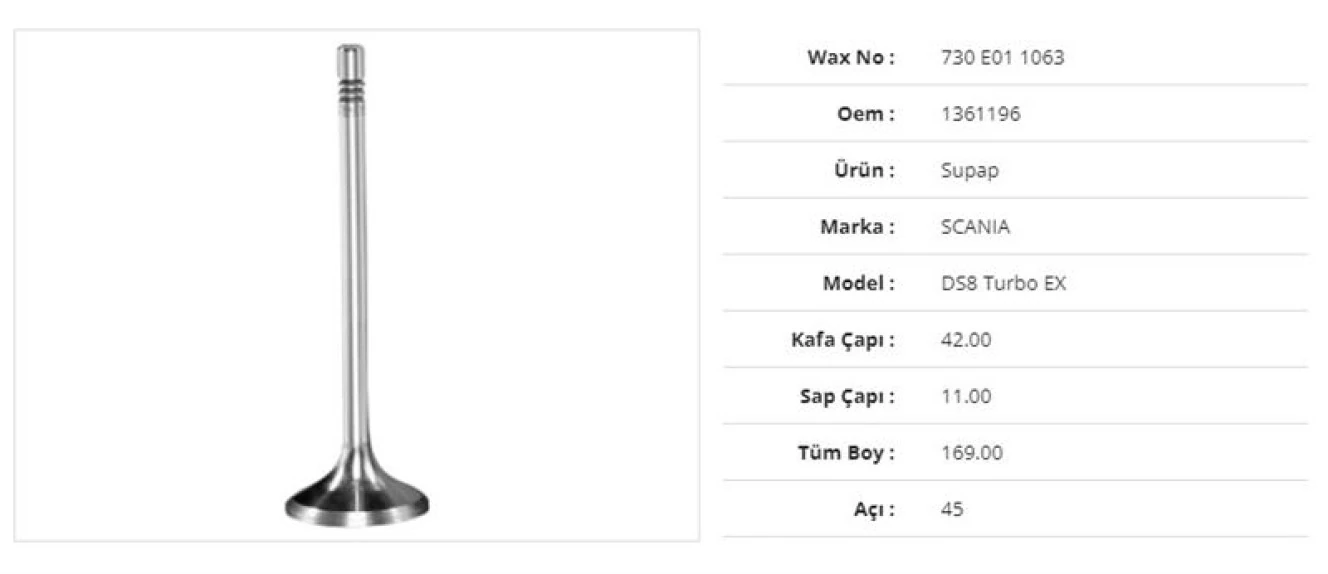This screenshot has height=574, width=1328.
Task: Select the "Ürün :" label
Action: coord(863,171)
